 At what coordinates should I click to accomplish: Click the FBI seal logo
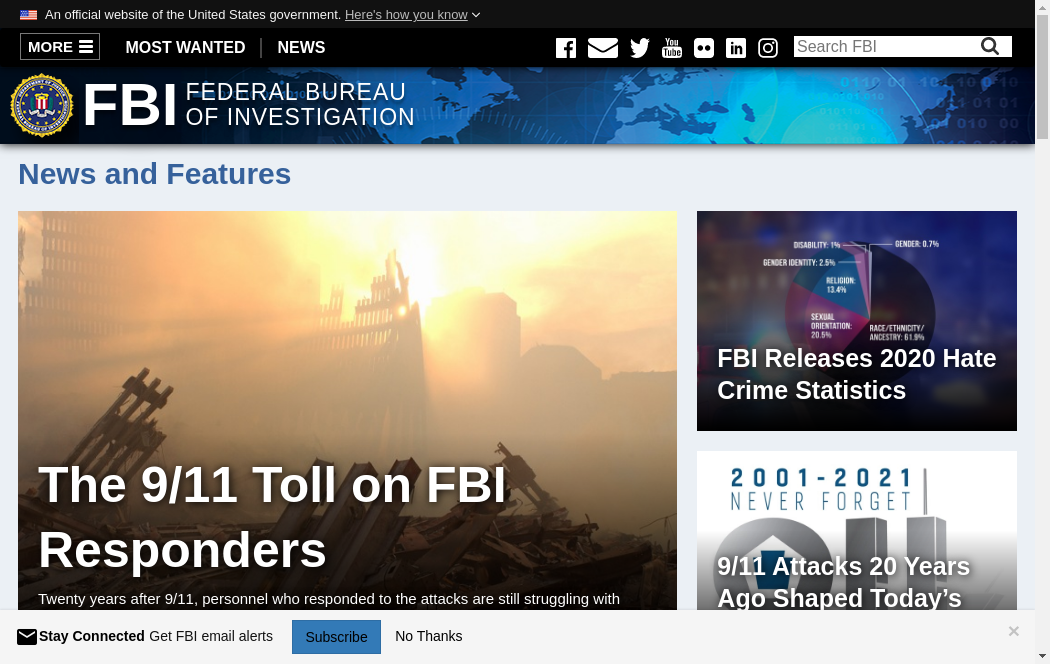[42, 105]
